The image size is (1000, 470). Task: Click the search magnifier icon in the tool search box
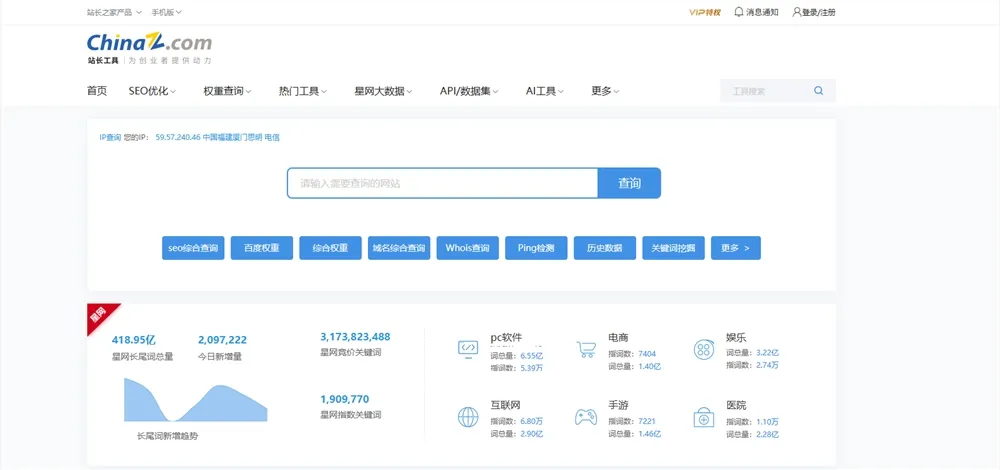pos(818,91)
